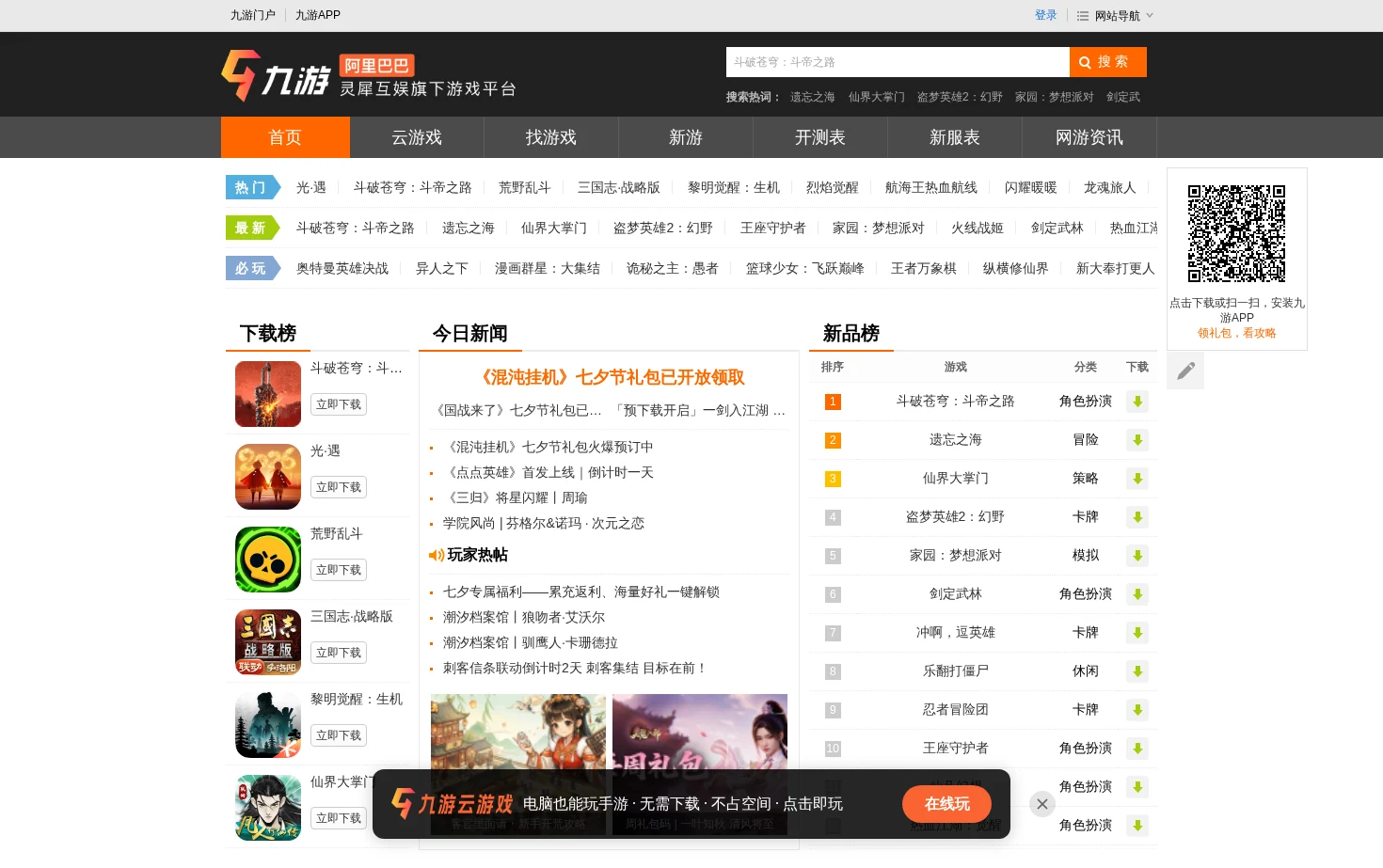Click the 九游 logo in the header
The image size is (1383, 868).
[277, 75]
